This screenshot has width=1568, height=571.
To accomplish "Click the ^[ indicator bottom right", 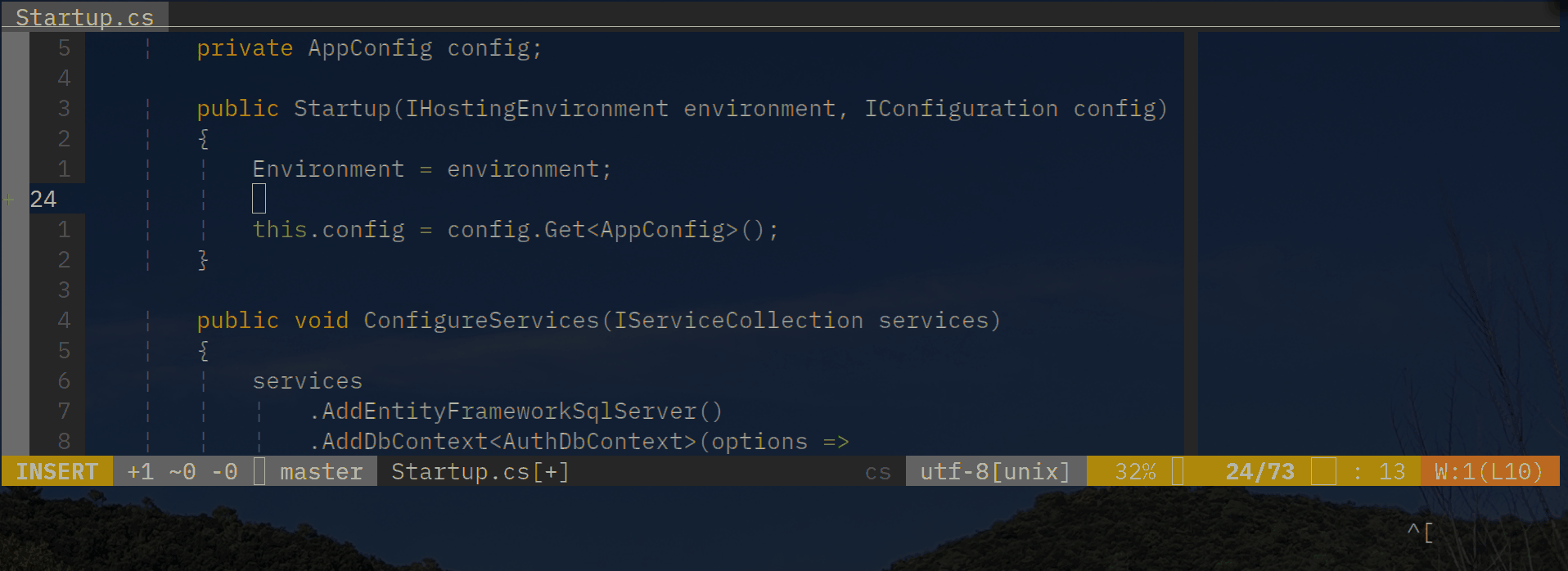I will 1422,532.
